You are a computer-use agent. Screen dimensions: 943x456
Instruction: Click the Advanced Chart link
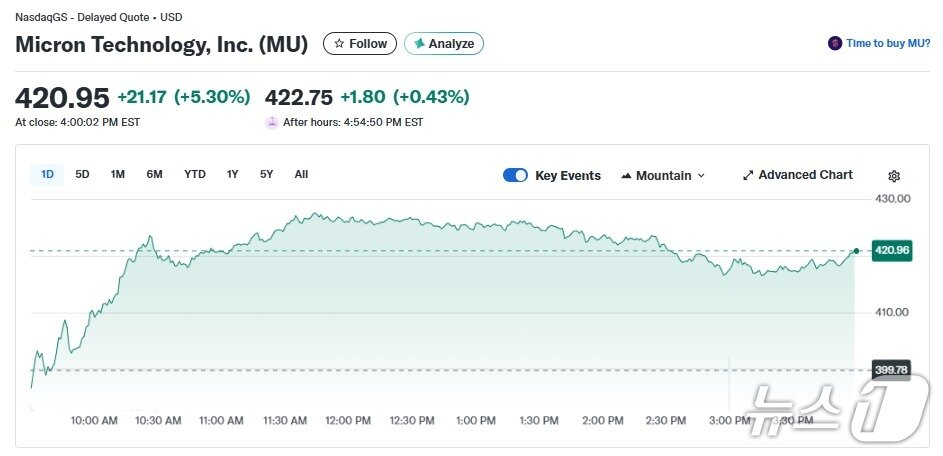805,175
